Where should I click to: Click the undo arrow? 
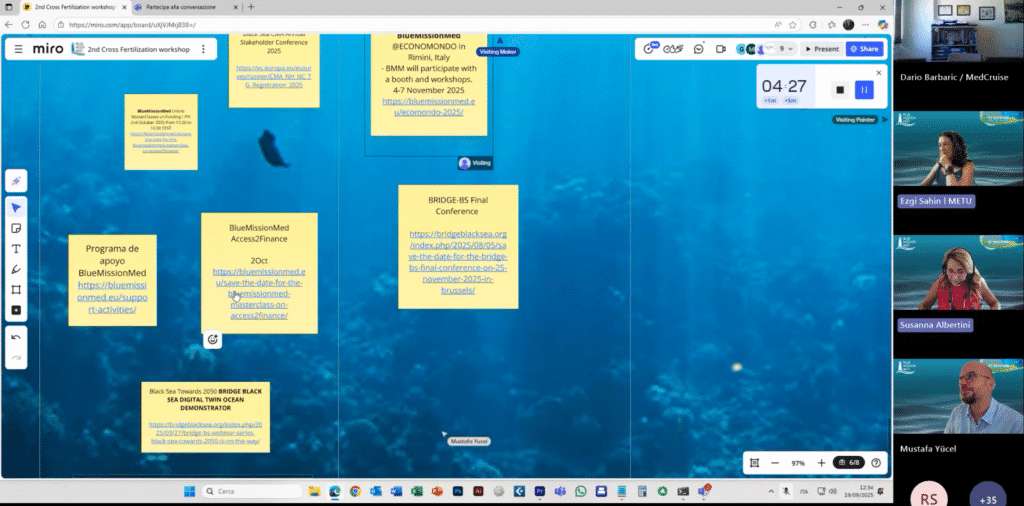(x=16, y=337)
